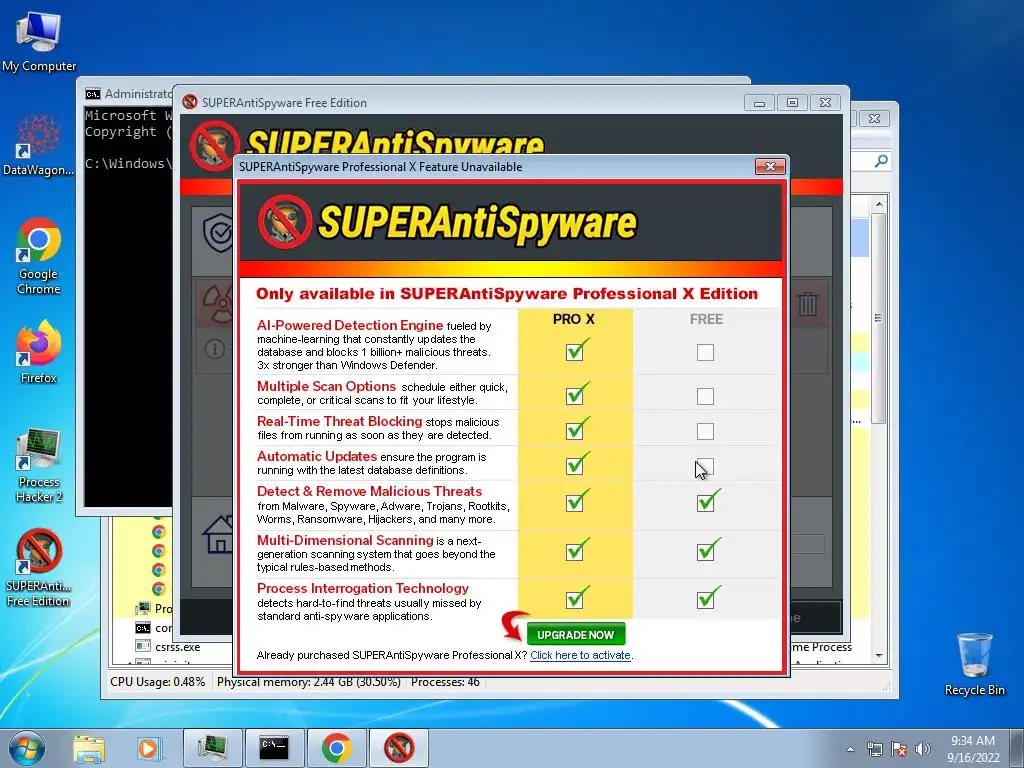Toggle FREE checkbox for Detect & Remove Malicious Threats
Viewport: 1024px width, 768px height.
coord(705,502)
